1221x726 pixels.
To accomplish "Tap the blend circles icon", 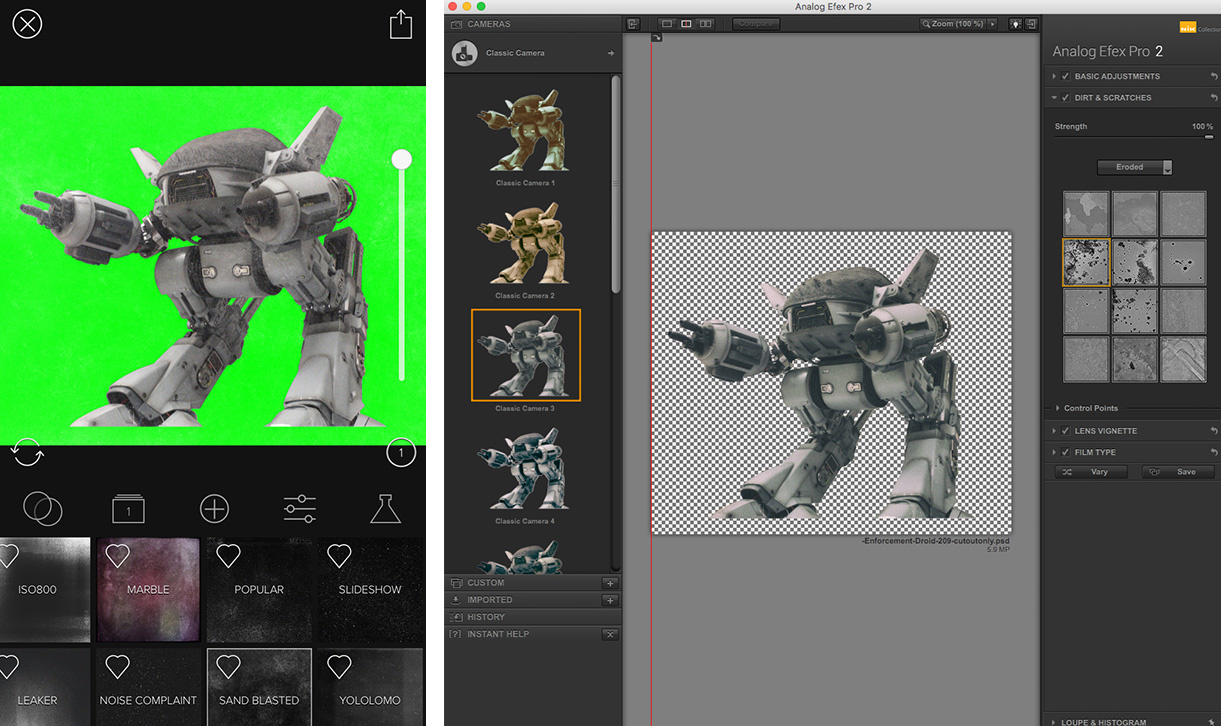I will (x=42, y=509).
